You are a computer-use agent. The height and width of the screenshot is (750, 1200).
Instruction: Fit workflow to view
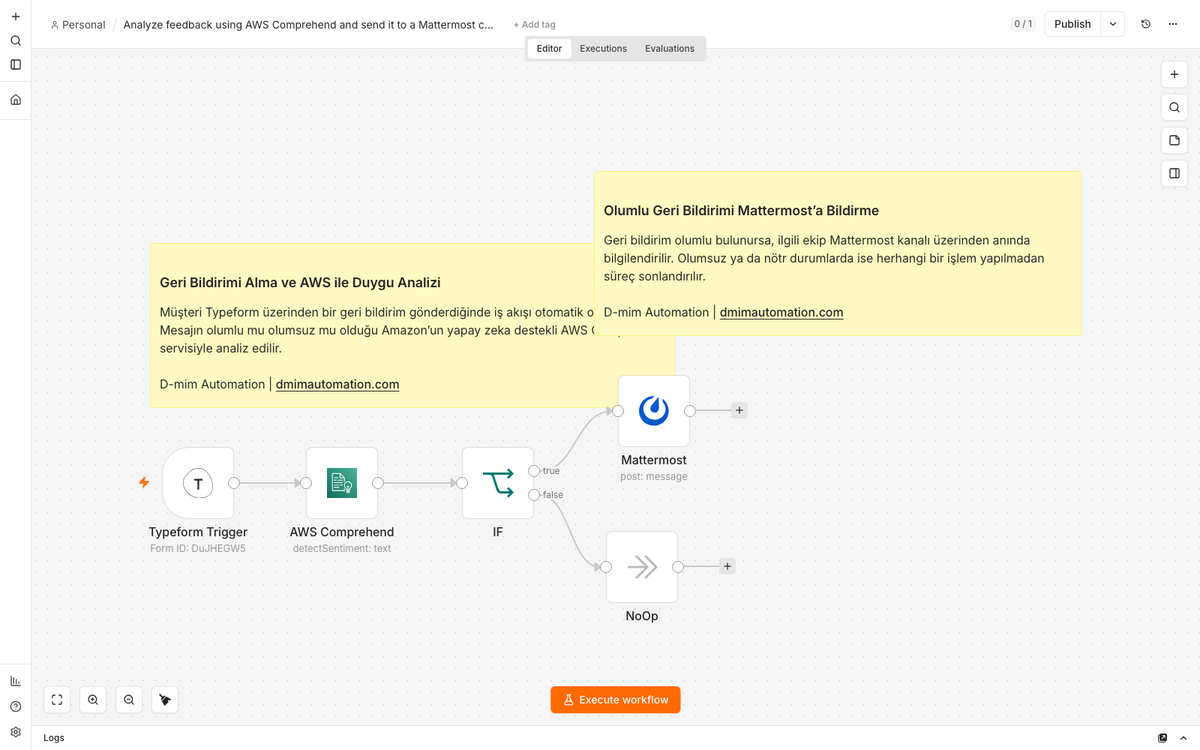click(57, 700)
